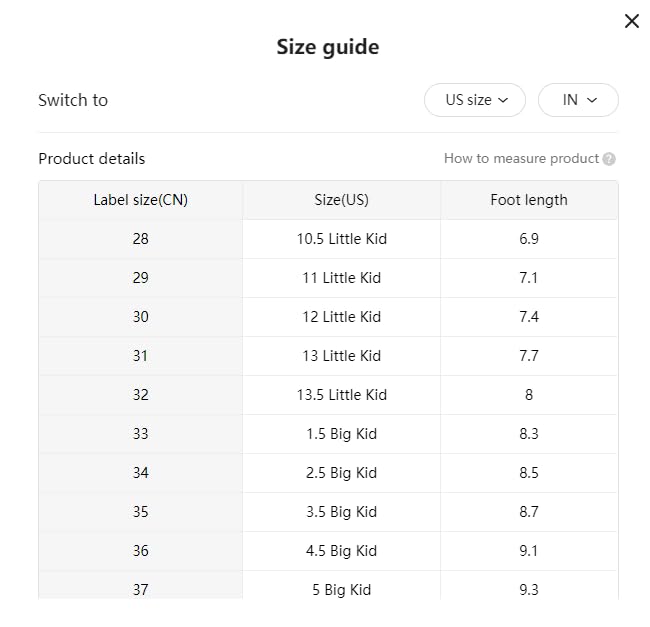Close the Size guide dialog
Screen dimensions: 650x627
[x=631, y=21]
